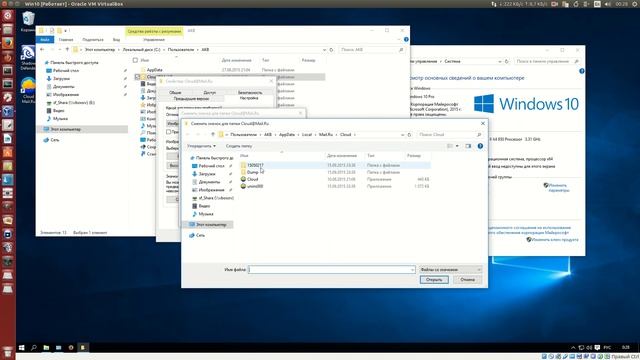Open the Recycle Bin desktop icon
640x360 pixels.
28,22
